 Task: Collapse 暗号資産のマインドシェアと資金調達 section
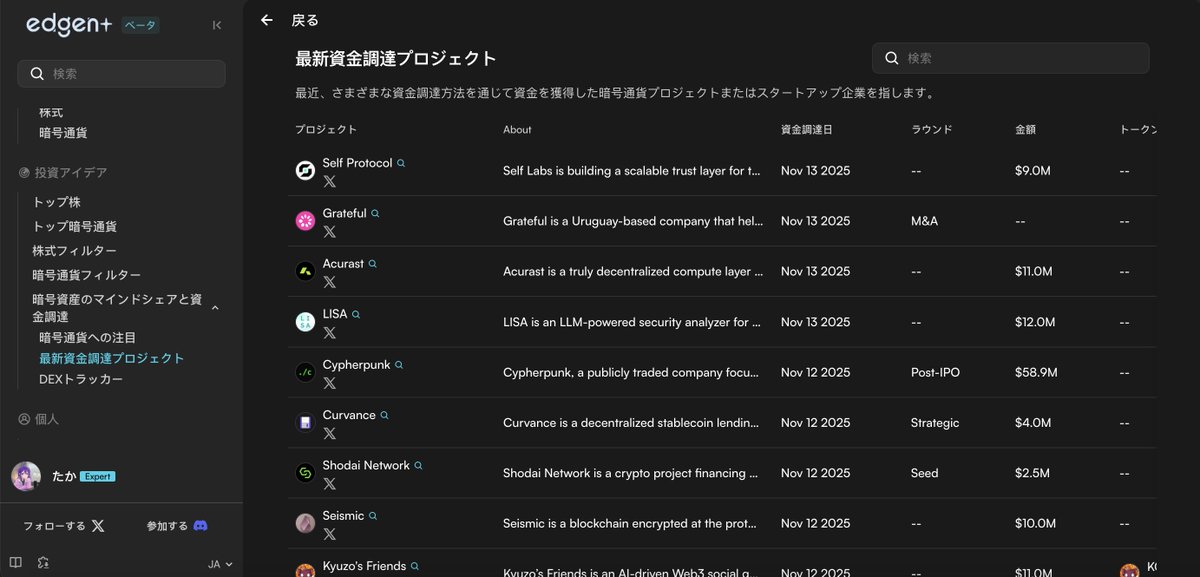click(214, 308)
